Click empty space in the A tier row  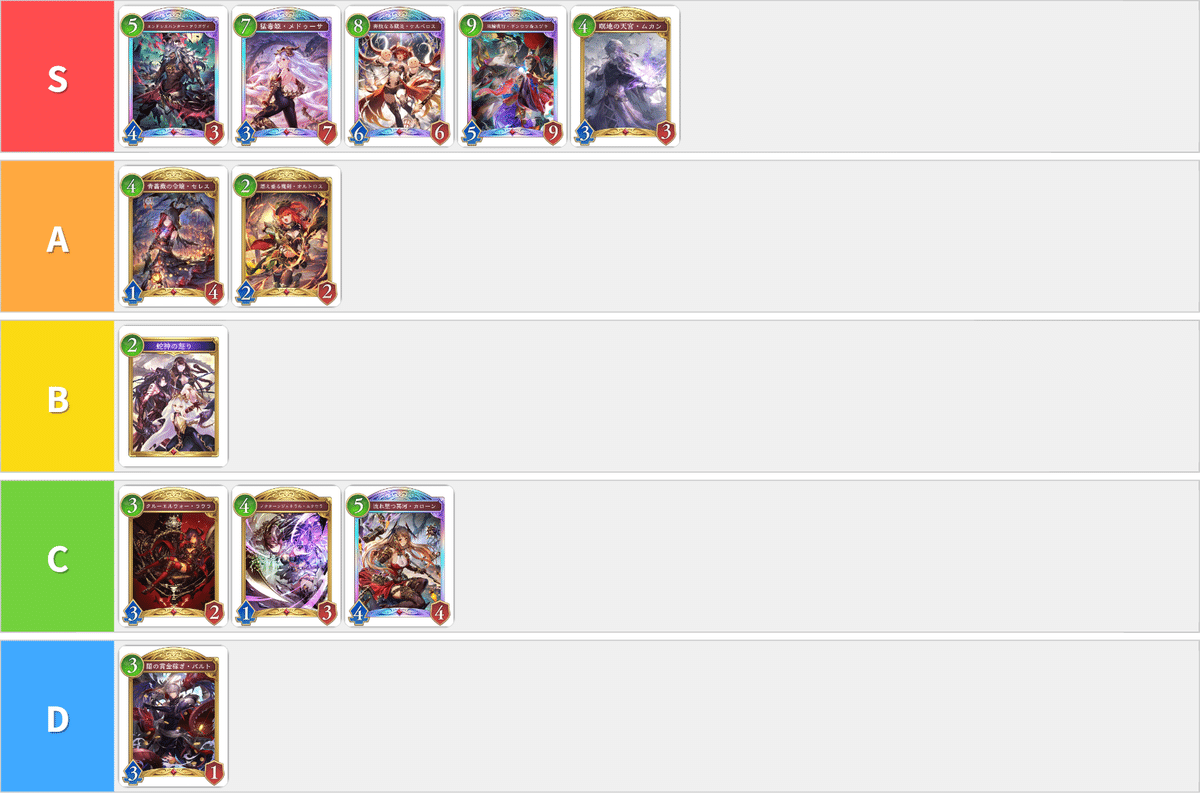point(770,237)
